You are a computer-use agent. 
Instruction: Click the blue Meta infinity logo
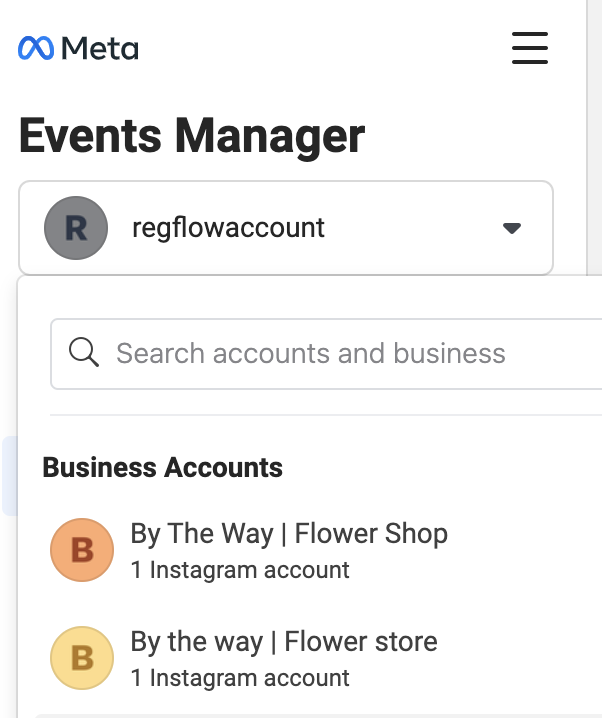[36, 48]
